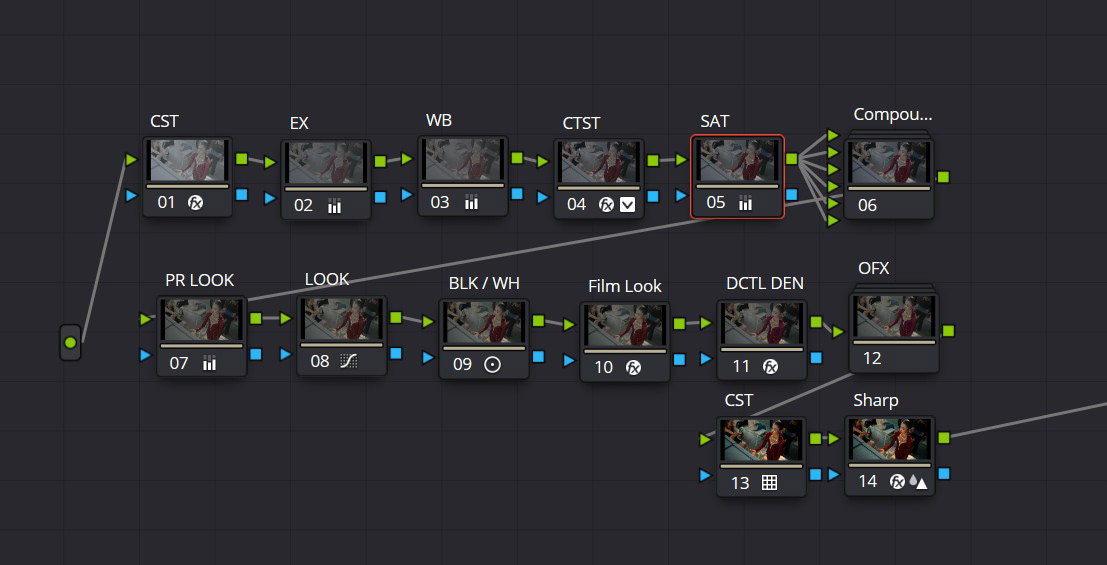Screen dimensions: 1107x565
Task: Click the color bars icon on node 02
Action: click(335, 206)
